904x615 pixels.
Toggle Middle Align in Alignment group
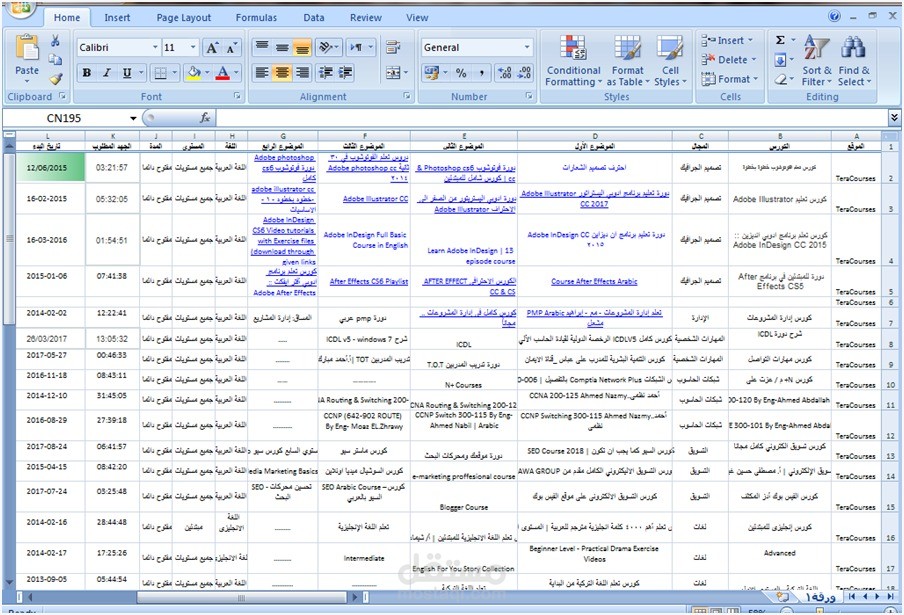click(x=282, y=47)
